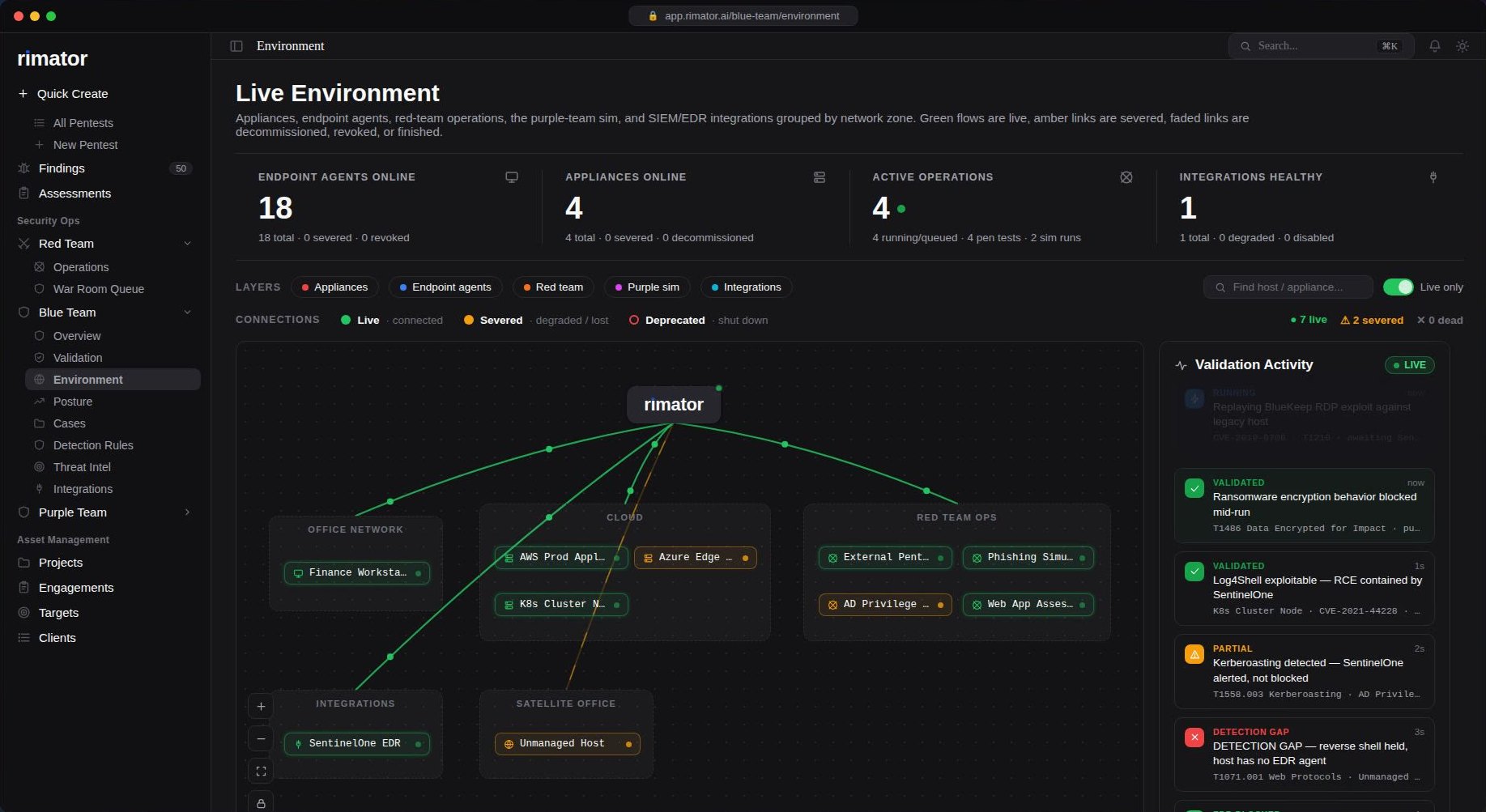
Task: Click the Quick Create button
Action: (x=104, y=94)
